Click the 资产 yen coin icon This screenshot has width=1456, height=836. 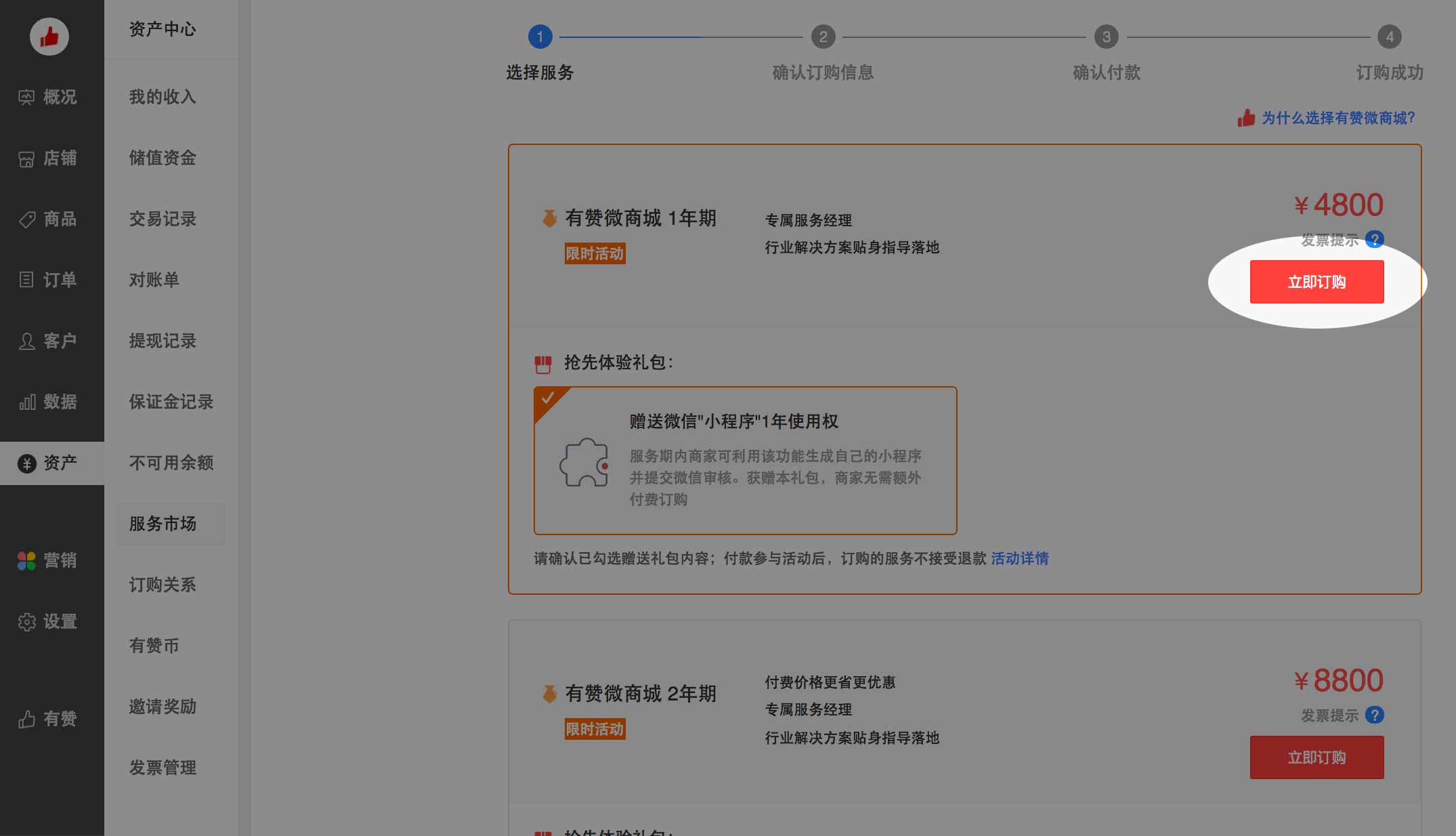point(26,463)
